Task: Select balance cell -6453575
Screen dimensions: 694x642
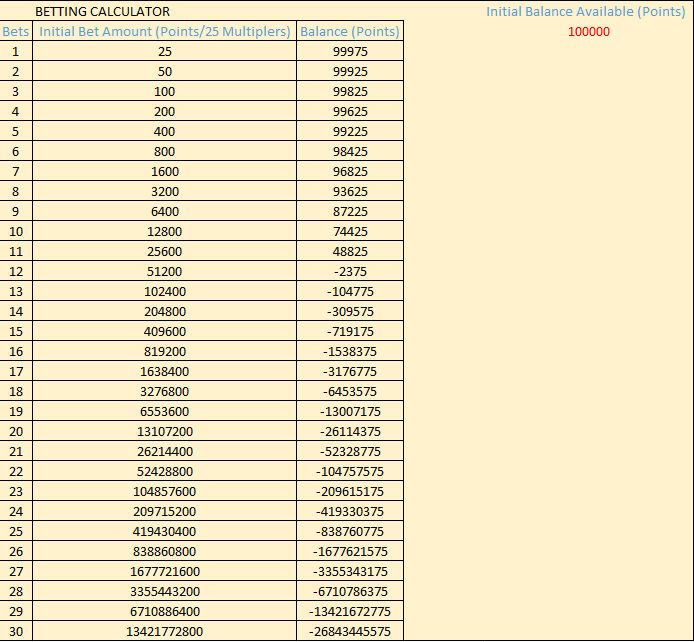Action: point(350,391)
